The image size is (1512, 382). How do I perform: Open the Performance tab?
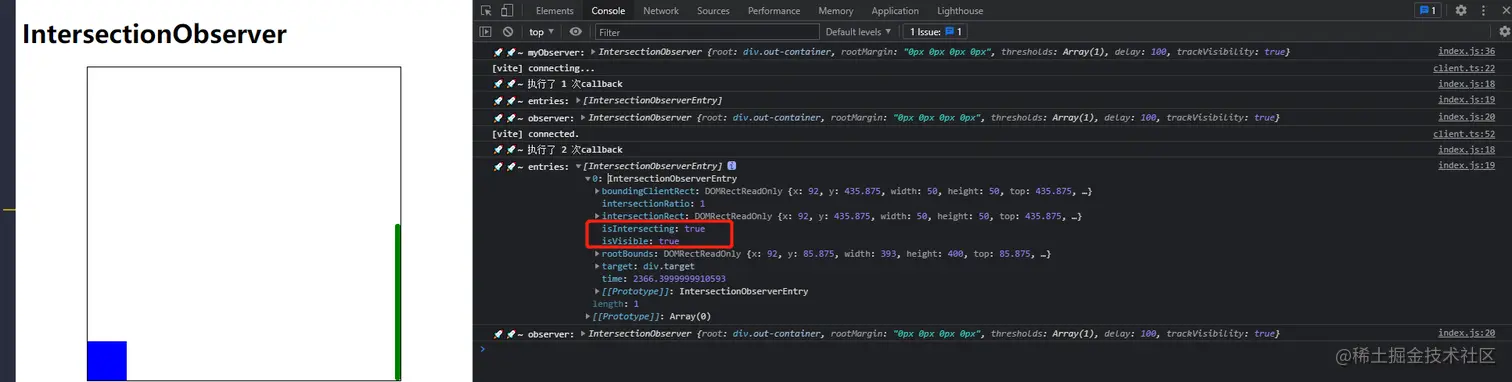(774, 11)
